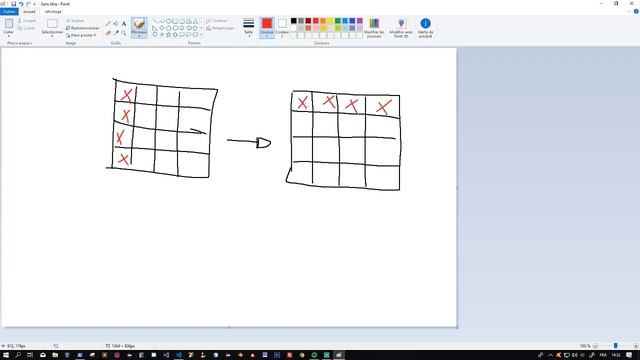Click the Undo arrow in title bar
The image size is (640, 360).
pyautogui.click(x=21, y=4)
